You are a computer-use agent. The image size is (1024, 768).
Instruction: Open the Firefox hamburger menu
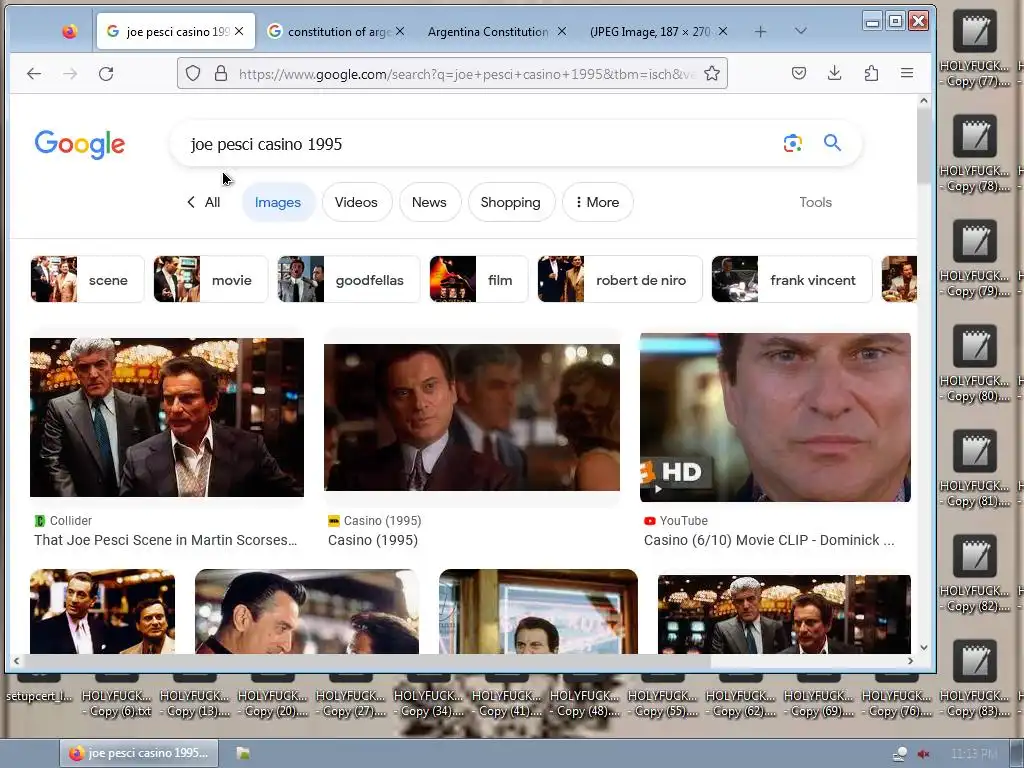point(906,73)
